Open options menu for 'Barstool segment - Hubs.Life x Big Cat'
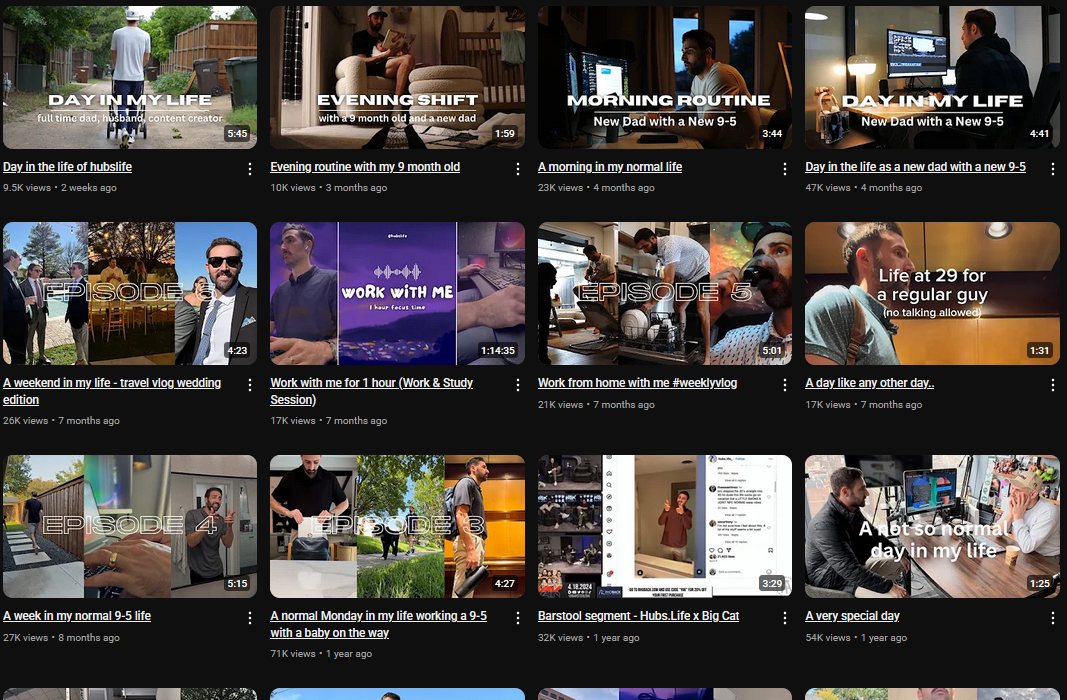The width and height of the screenshot is (1067, 700). click(x=785, y=618)
